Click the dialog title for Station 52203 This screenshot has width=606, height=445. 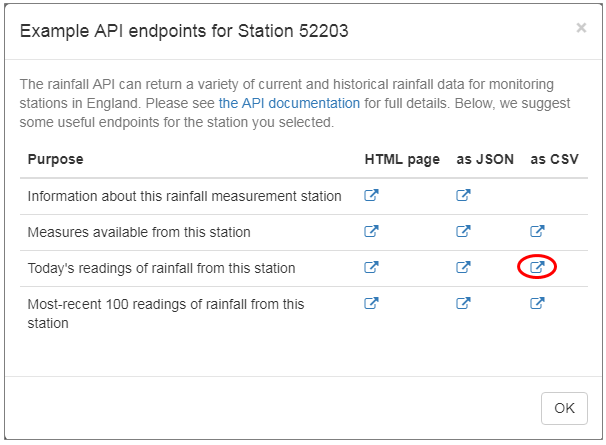pos(184,31)
